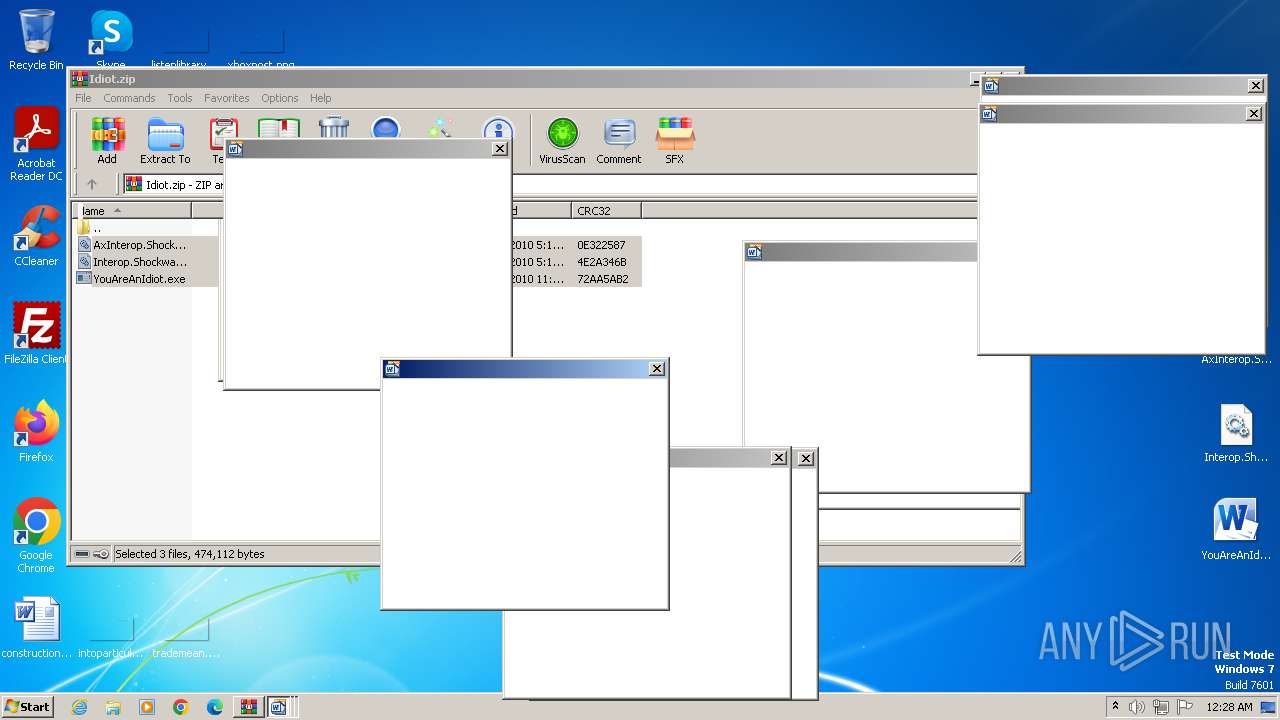1280x720 pixels.
Task: Click the CRC32 value 4E2A346B
Action: [x=601, y=262]
